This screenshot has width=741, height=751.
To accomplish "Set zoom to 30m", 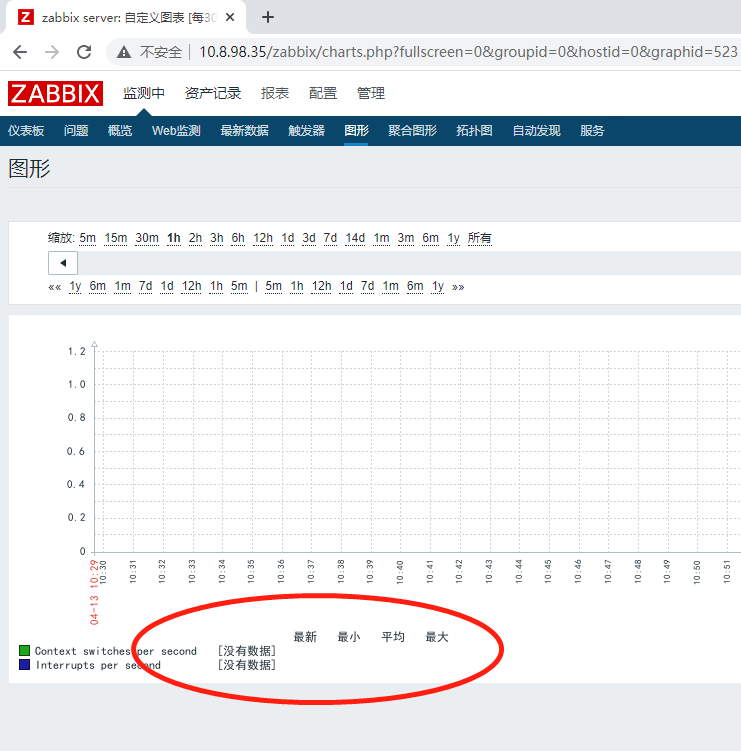I will coord(147,238).
